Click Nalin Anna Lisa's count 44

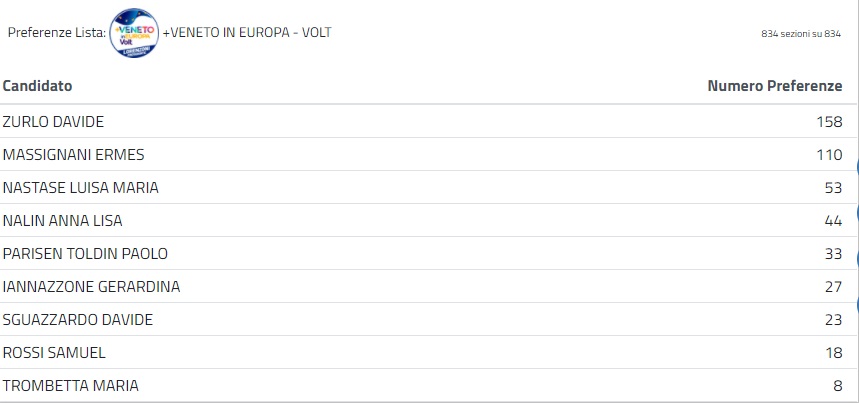click(833, 221)
